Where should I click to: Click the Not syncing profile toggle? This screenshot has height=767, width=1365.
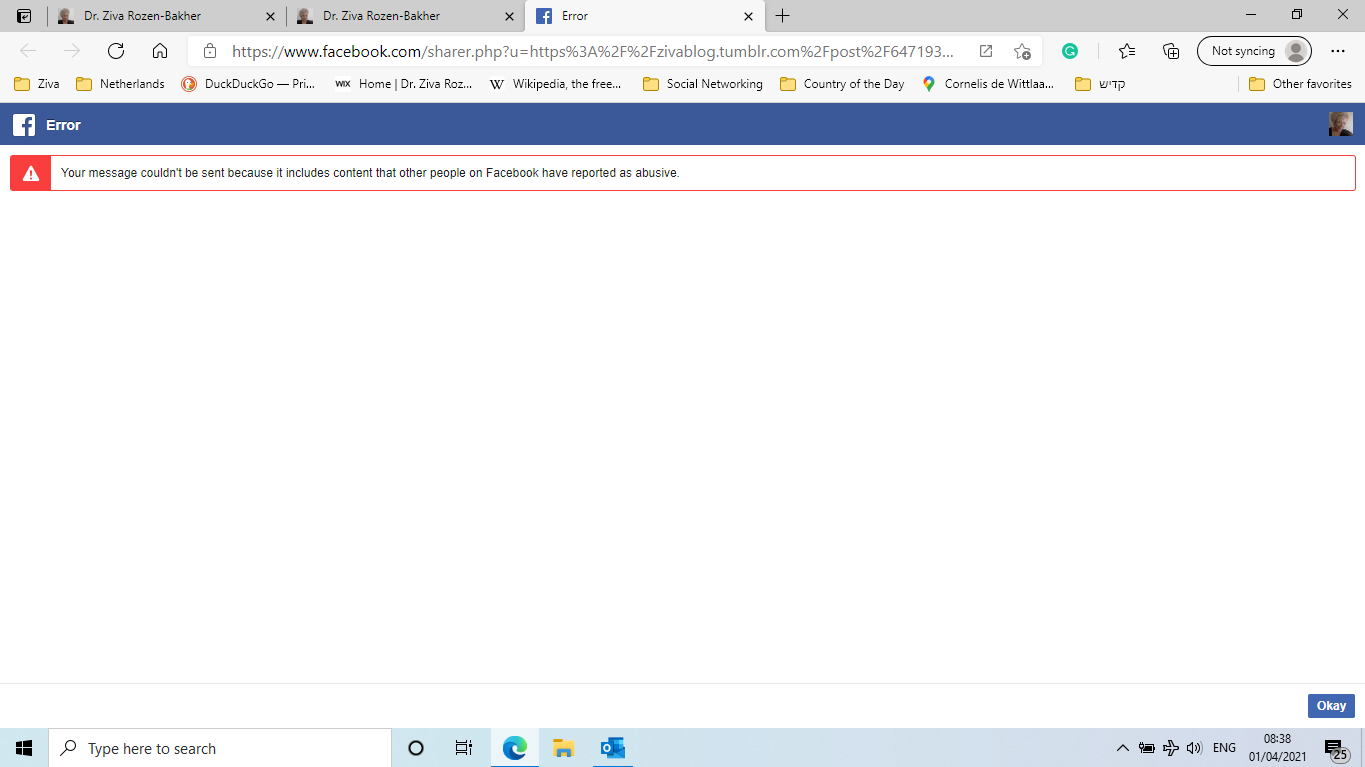click(x=1254, y=50)
